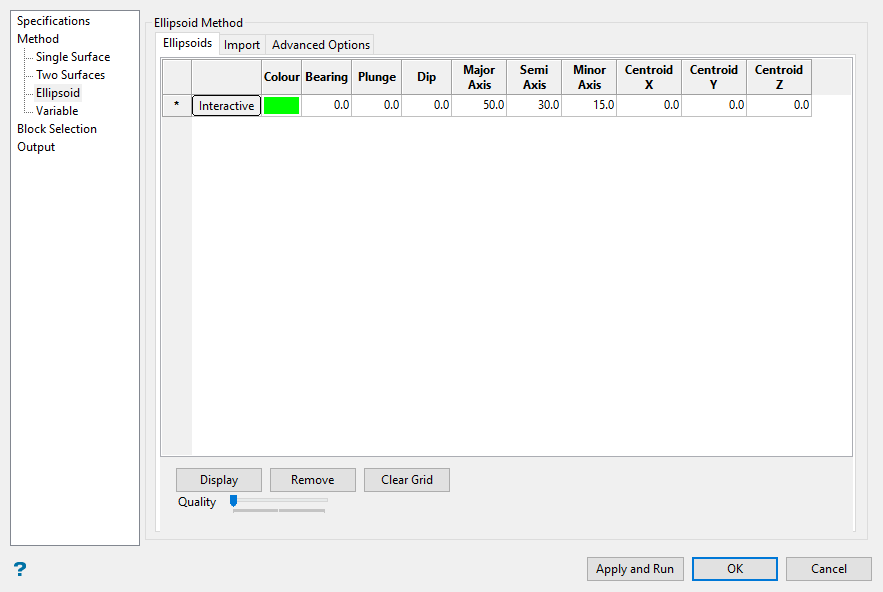Click the Interactive button in the grid row
Screen dimensions: 883x592
pyautogui.click(x=226, y=106)
